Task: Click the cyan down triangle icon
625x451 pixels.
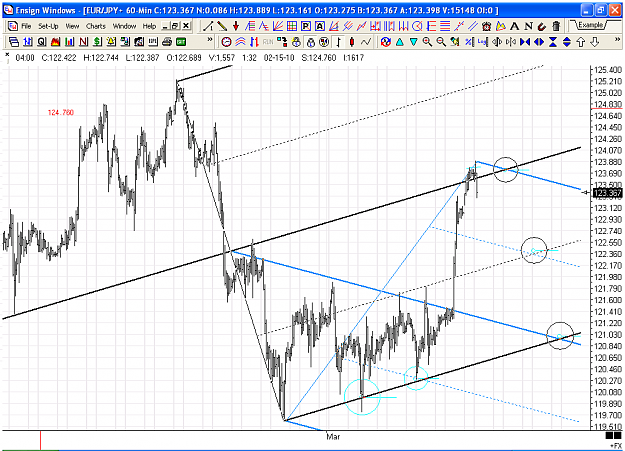Action: coord(413,41)
